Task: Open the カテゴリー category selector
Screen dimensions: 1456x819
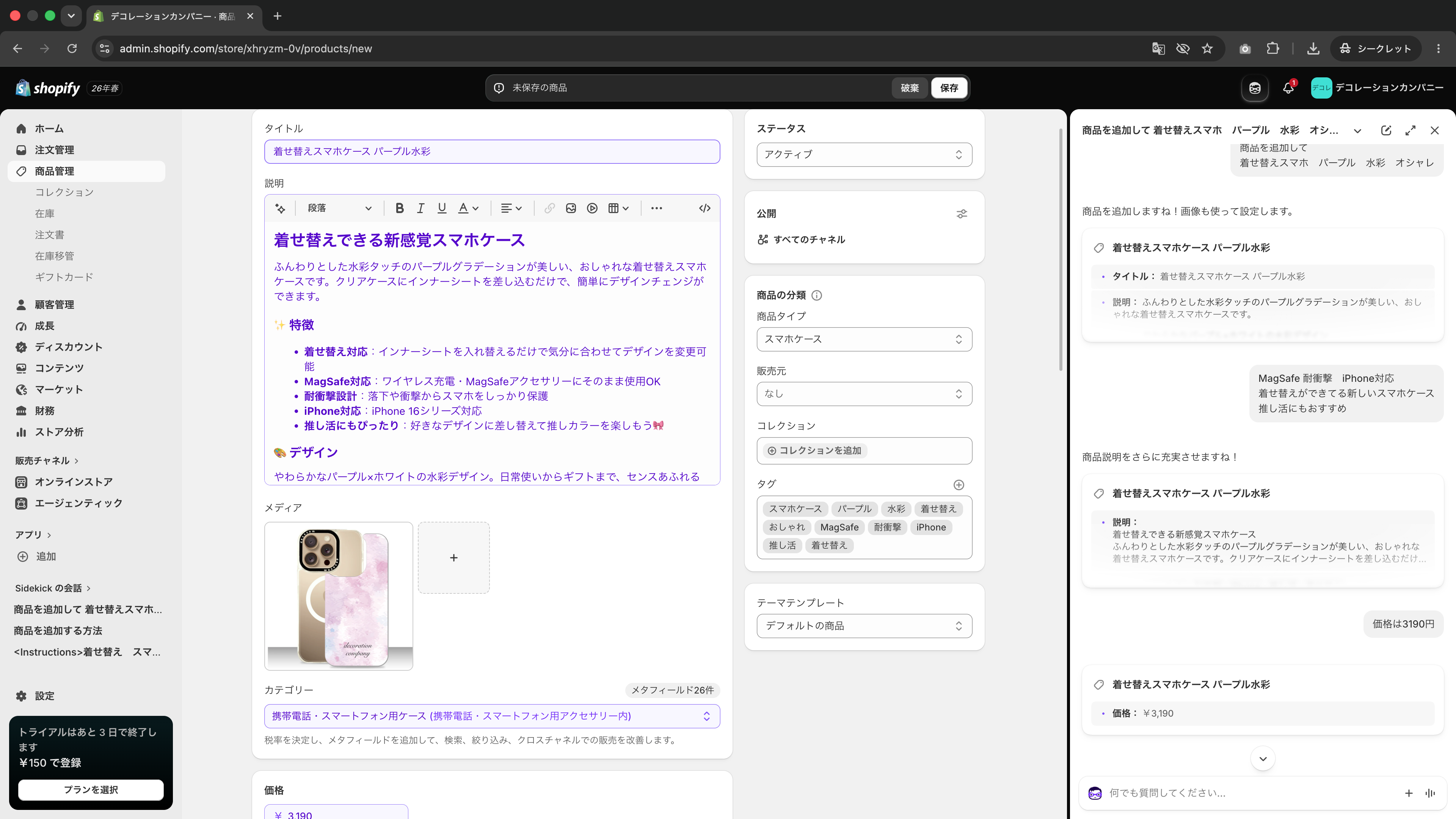Action: coord(492,716)
